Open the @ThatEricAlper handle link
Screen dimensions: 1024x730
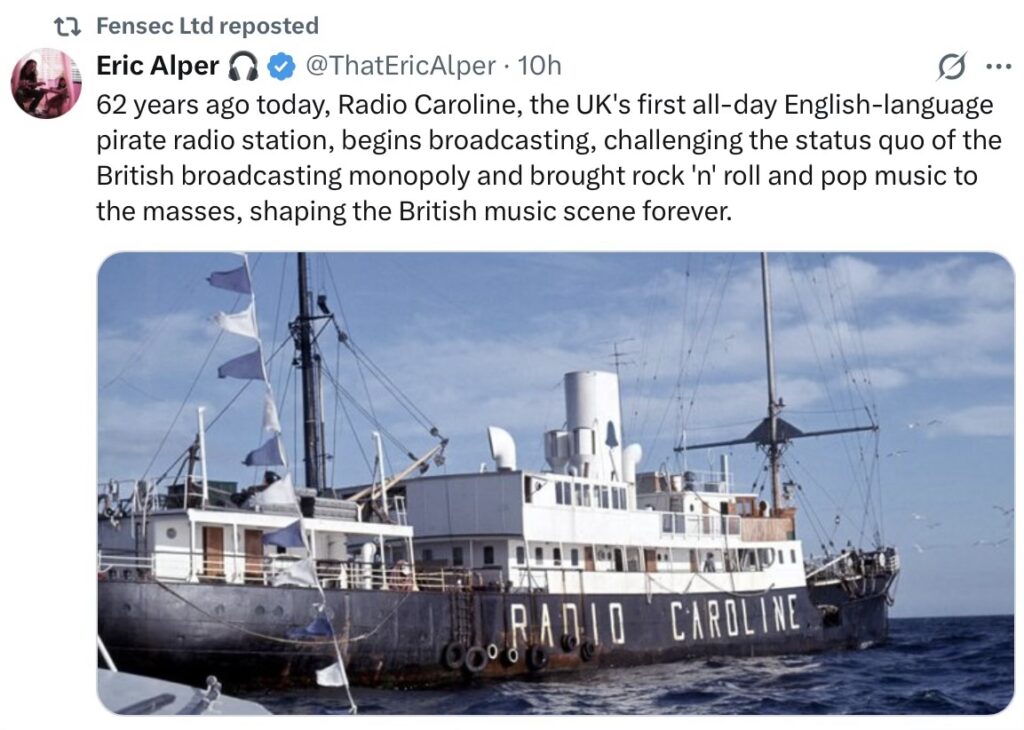(400, 66)
